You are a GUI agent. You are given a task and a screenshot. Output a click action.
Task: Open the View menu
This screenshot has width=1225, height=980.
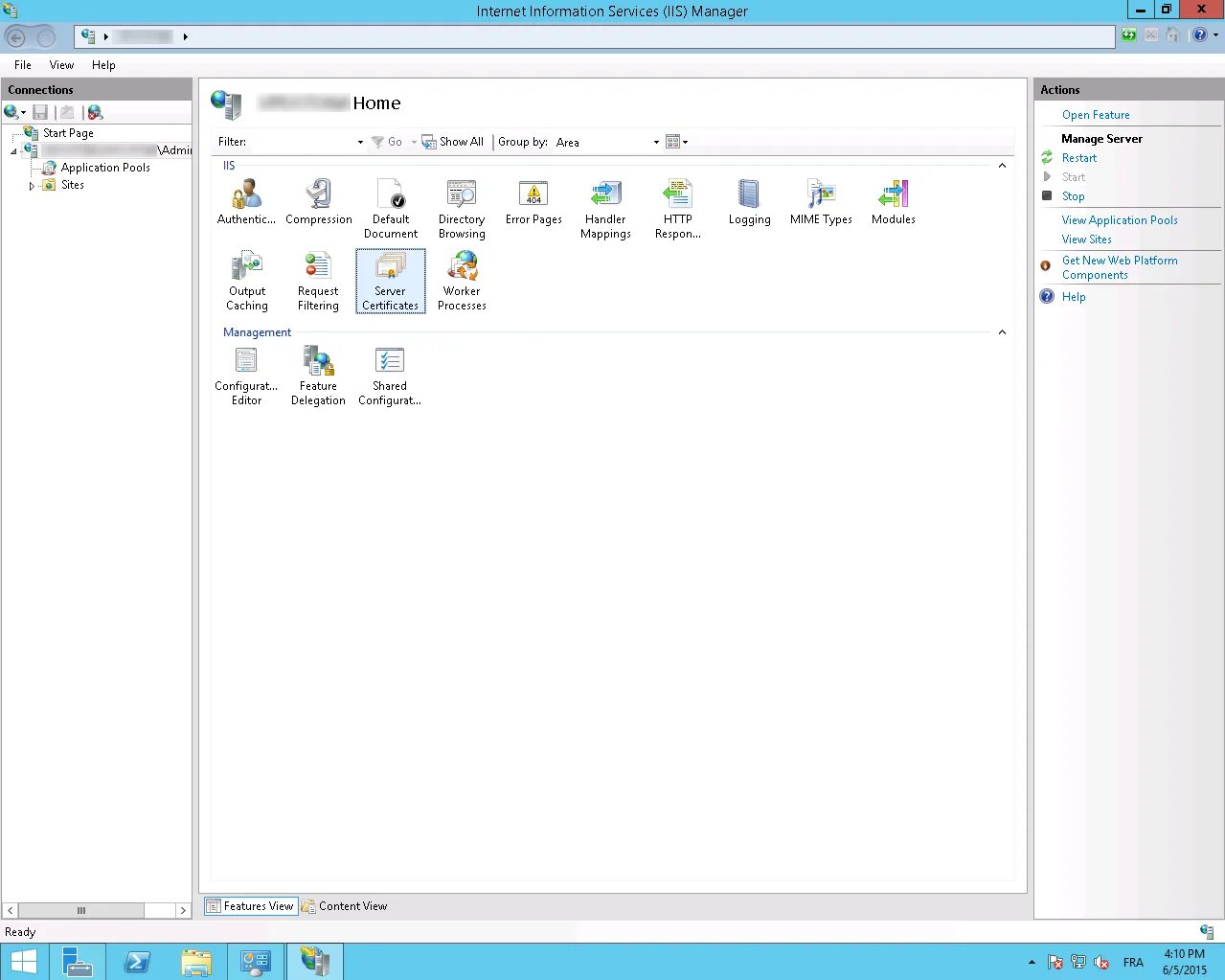coord(61,65)
